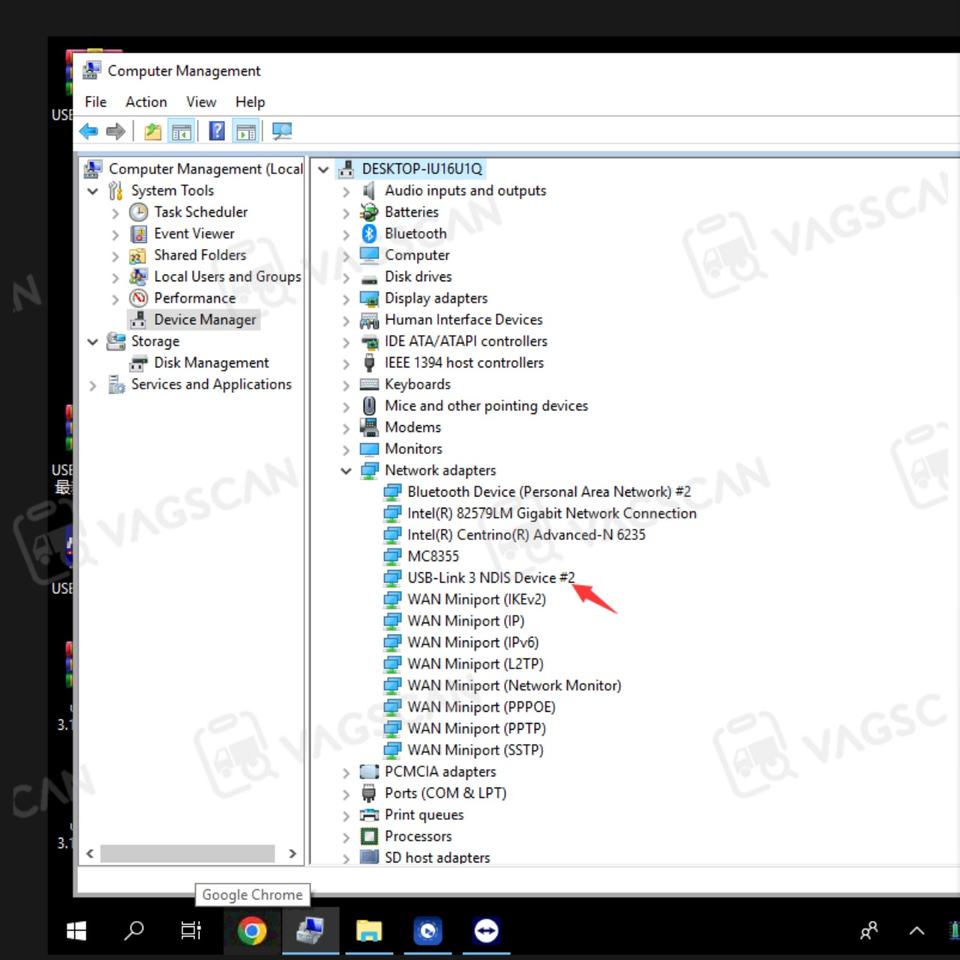Collapse the System Tools tree node
960x960 pixels.
[x=93, y=192]
